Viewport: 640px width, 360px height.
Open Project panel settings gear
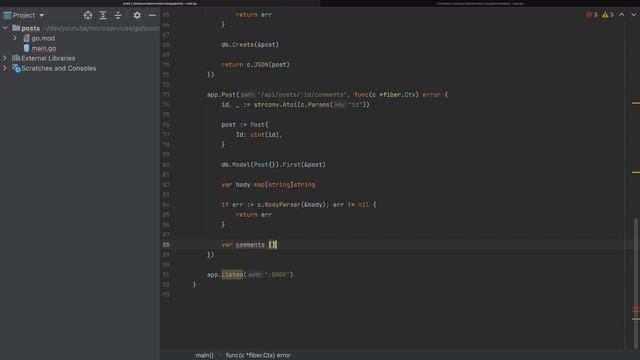click(137, 16)
